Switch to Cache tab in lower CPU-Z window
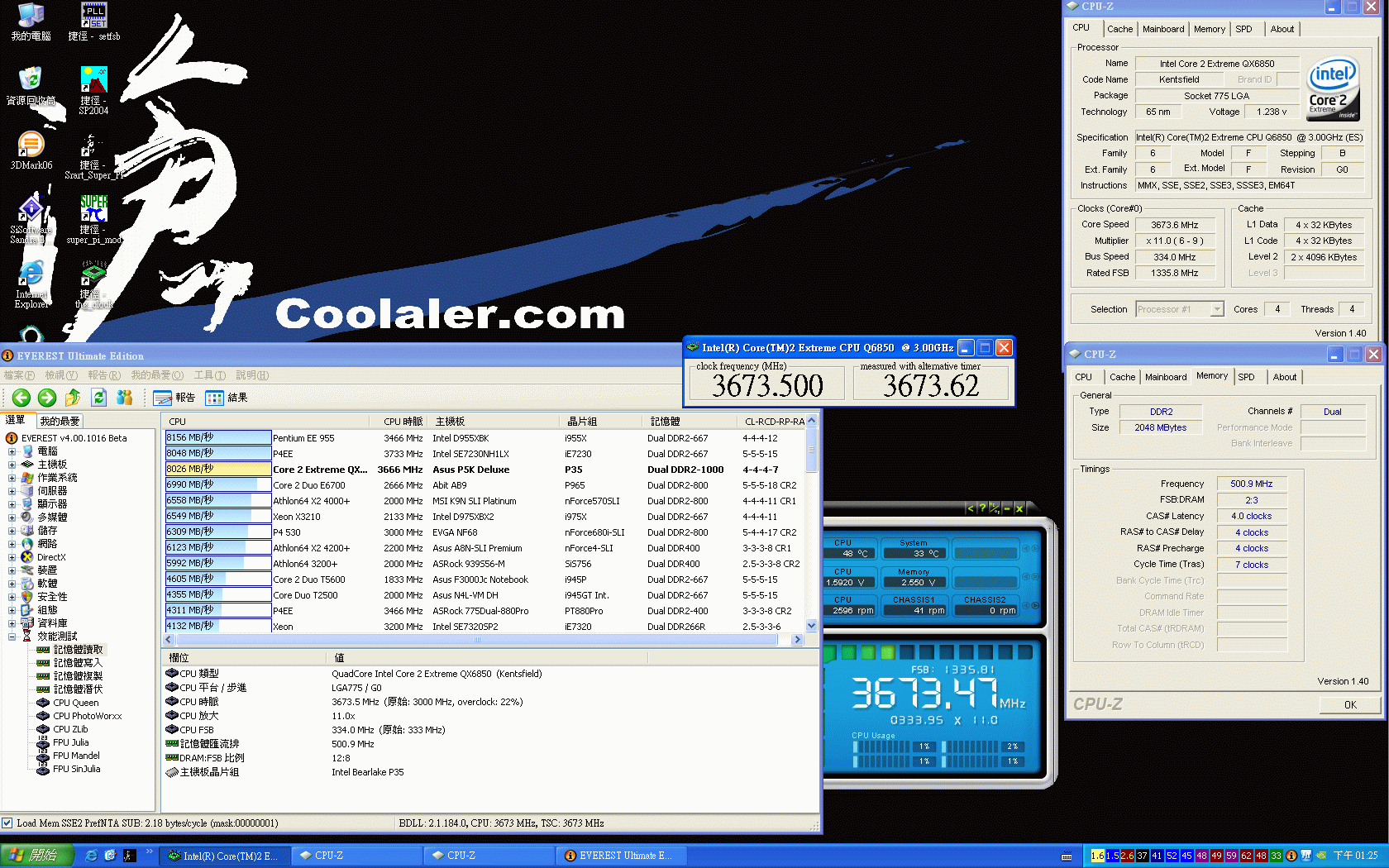This screenshot has height=868, width=1389. click(1122, 377)
